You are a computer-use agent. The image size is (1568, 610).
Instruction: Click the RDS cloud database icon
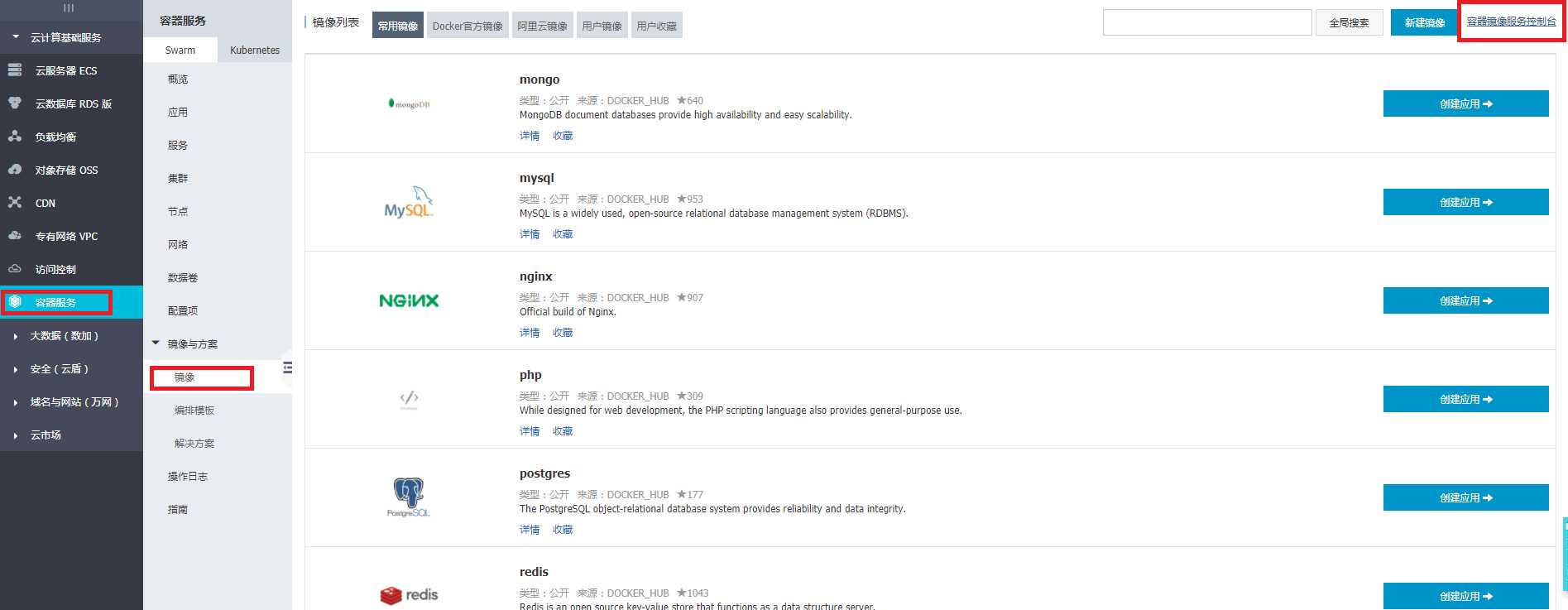pos(15,103)
